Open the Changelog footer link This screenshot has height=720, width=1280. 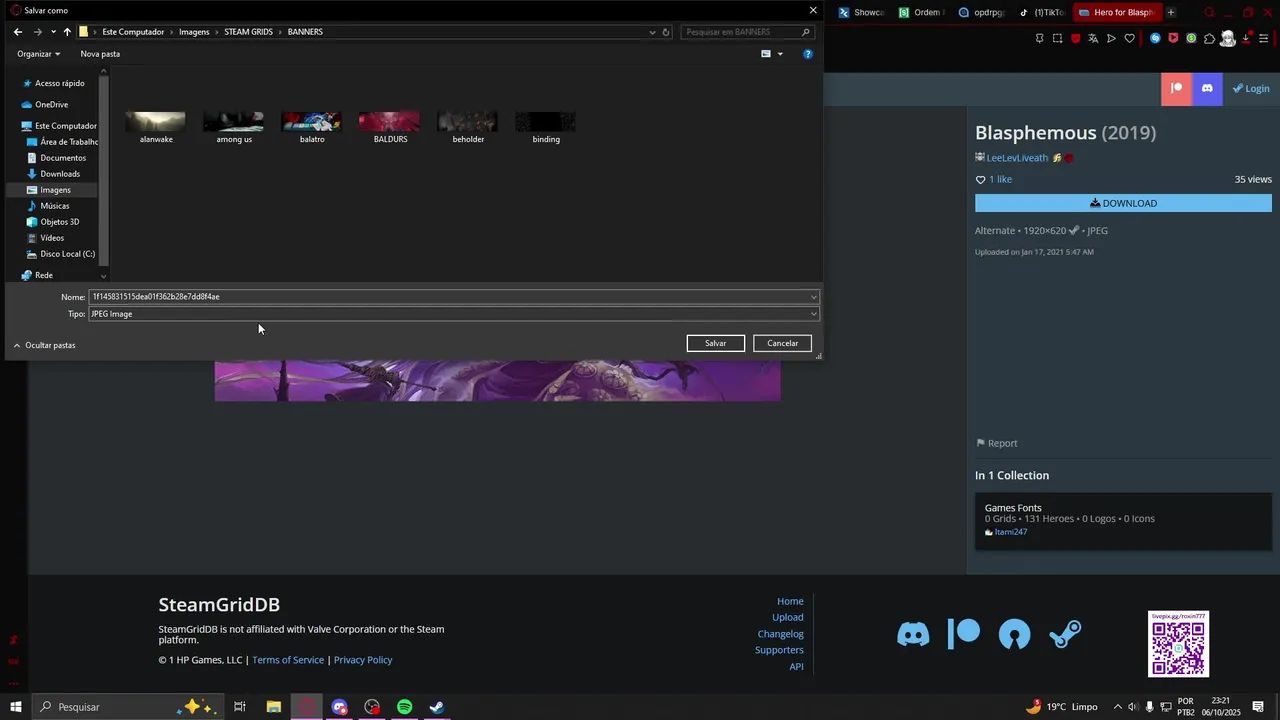pos(781,634)
